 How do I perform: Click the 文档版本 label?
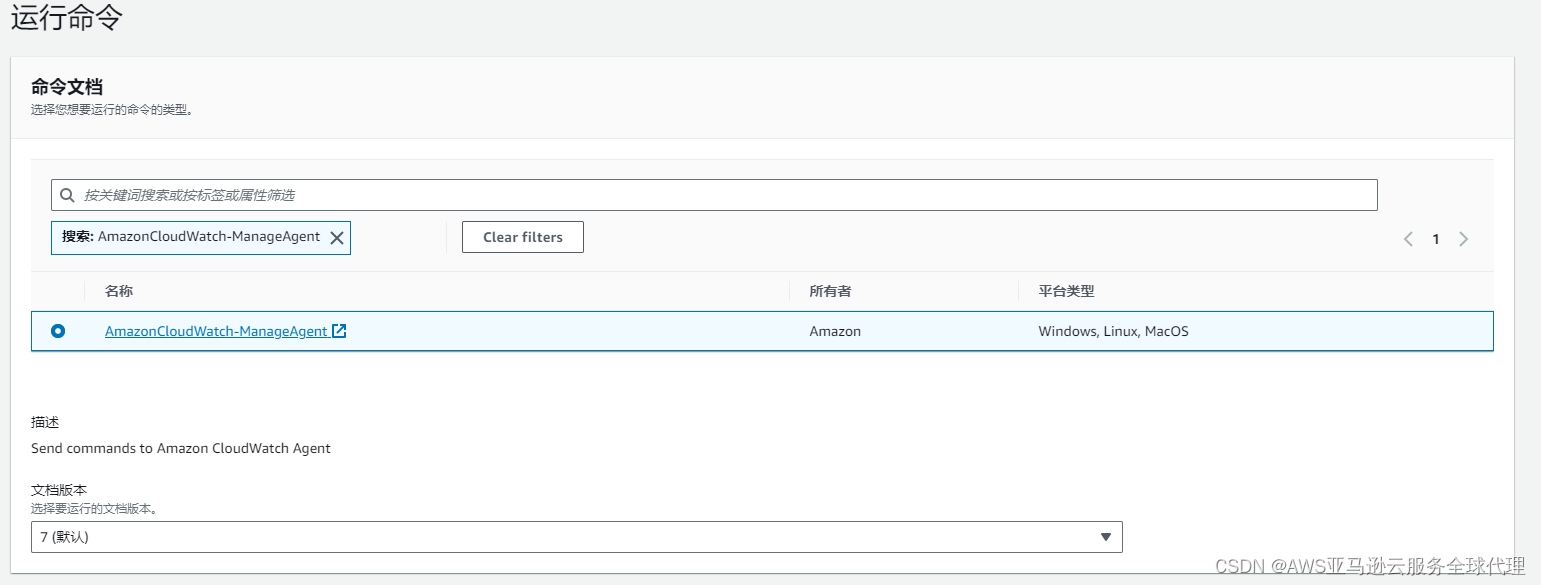(59, 490)
